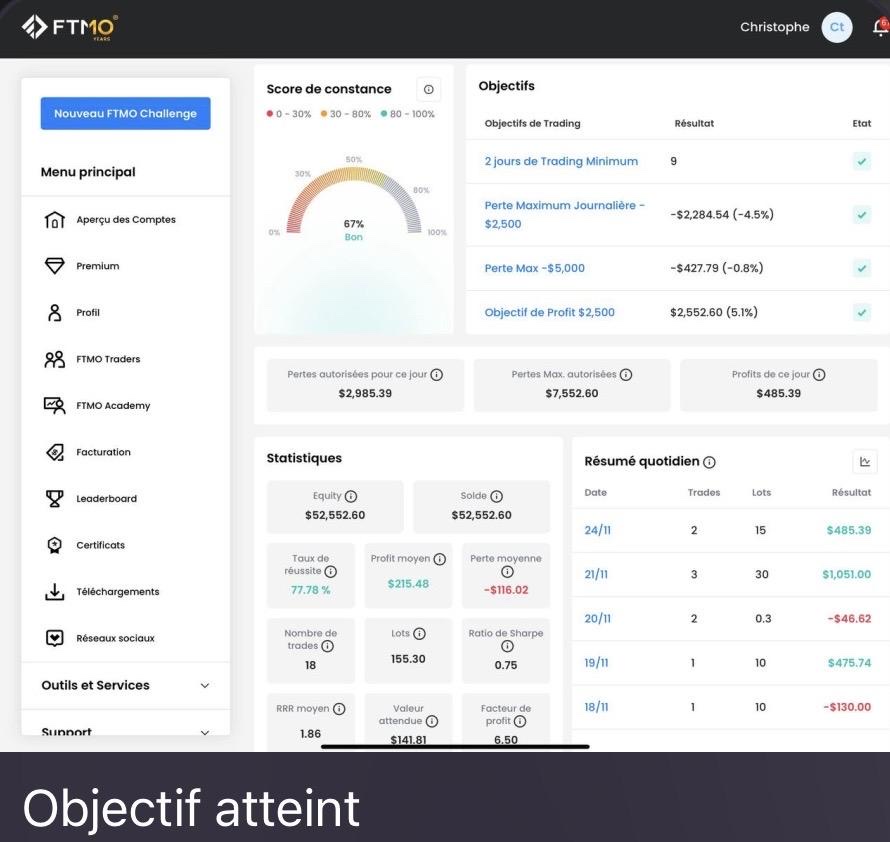Expand the Support section chevron
This screenshot has height=842, width=890.
point(205,732)
